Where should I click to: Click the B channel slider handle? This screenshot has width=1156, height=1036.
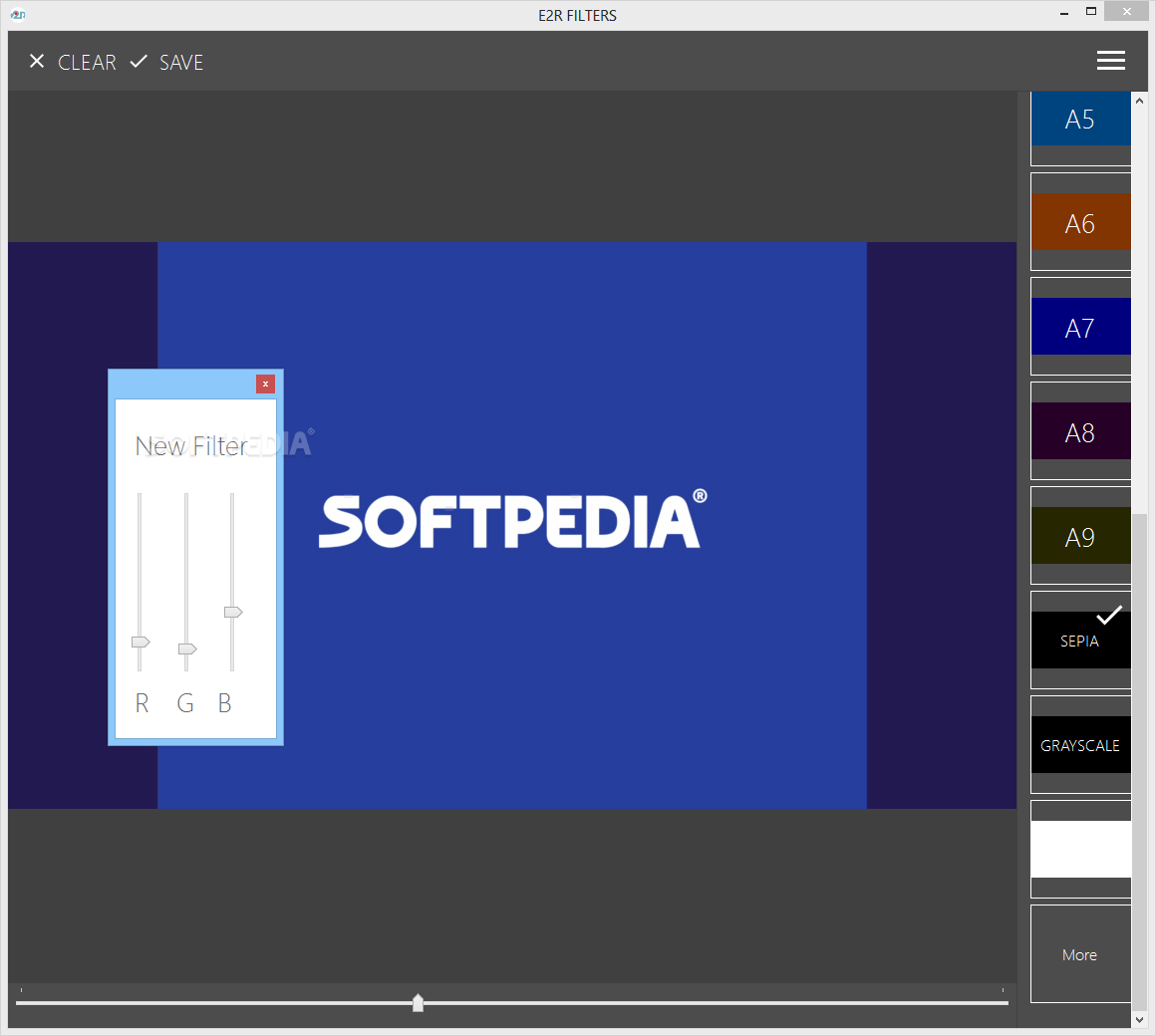click(x=233, y=612)
